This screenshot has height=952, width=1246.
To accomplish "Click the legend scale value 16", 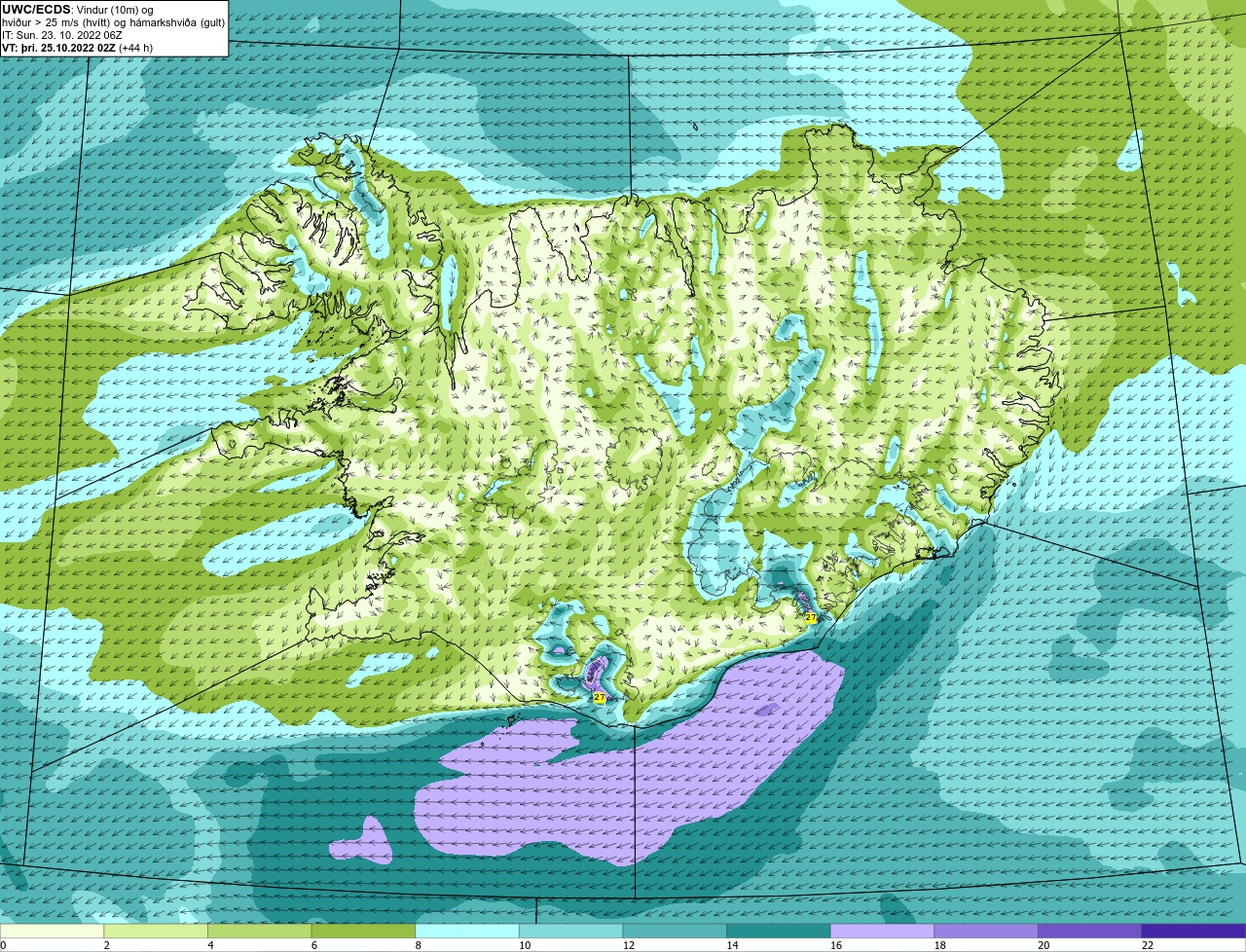I will [x=836, y=945].
